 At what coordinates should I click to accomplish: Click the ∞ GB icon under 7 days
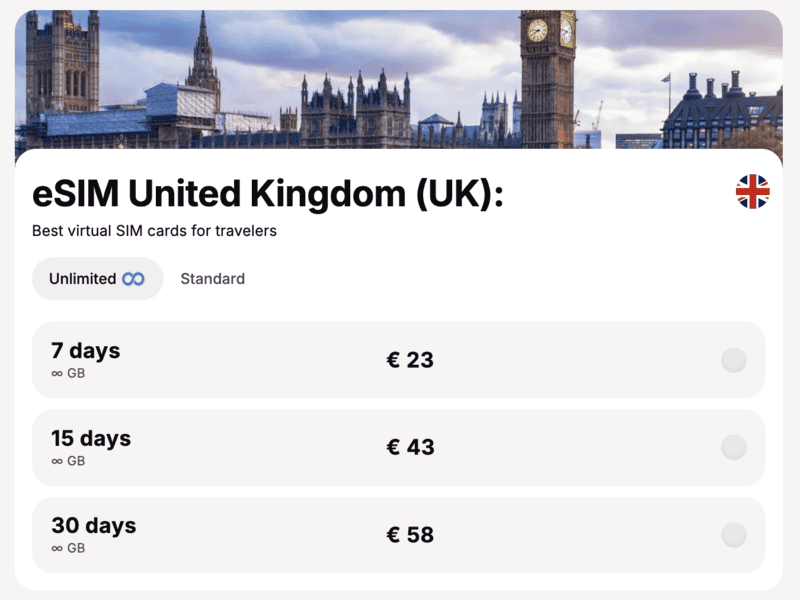tap(59, 373)
